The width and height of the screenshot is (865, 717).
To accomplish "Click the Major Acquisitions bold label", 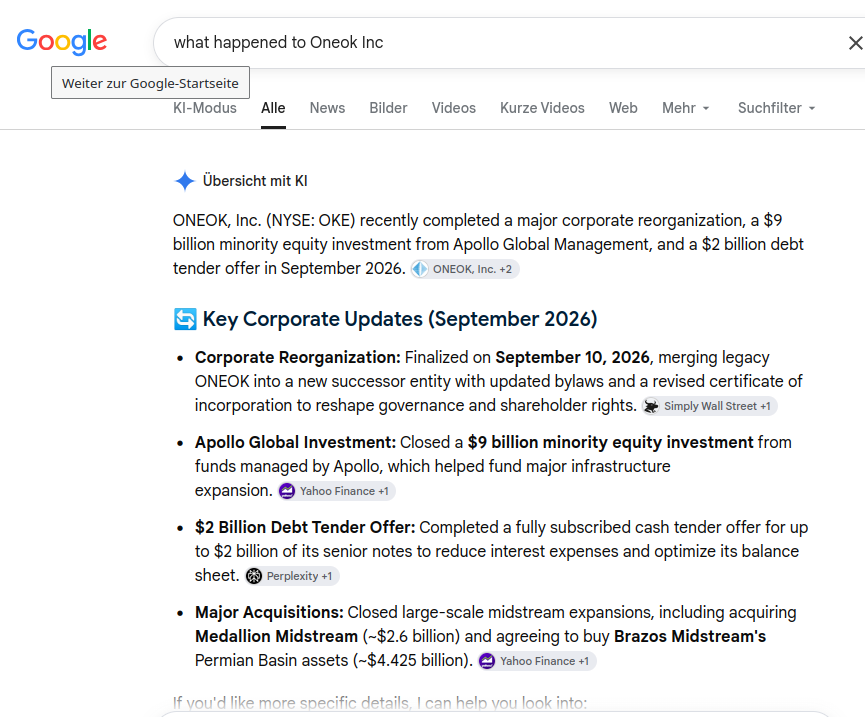I will (269, 612).
